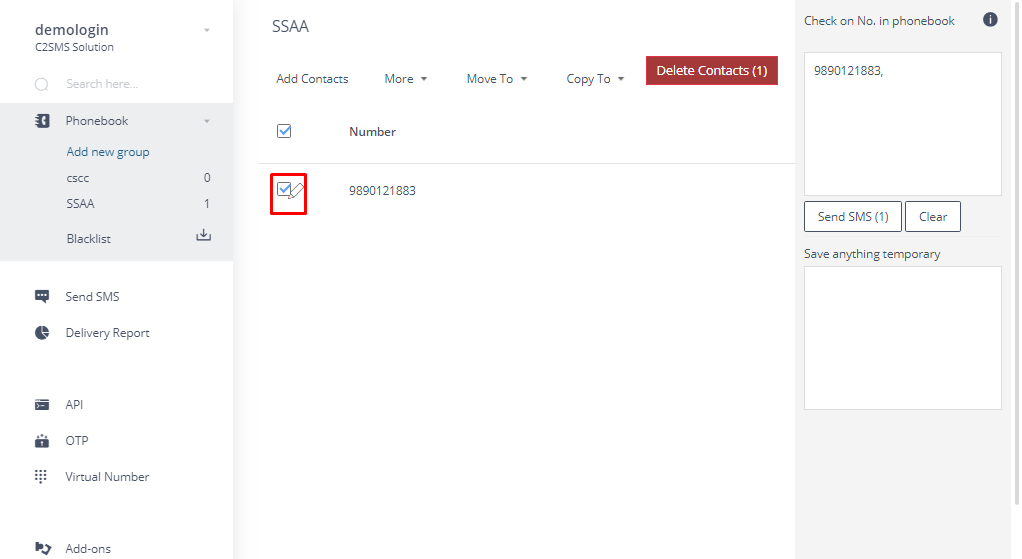Click the Send SMS (1) button
Screen dimensions: 1022x559
pos(853,216)
